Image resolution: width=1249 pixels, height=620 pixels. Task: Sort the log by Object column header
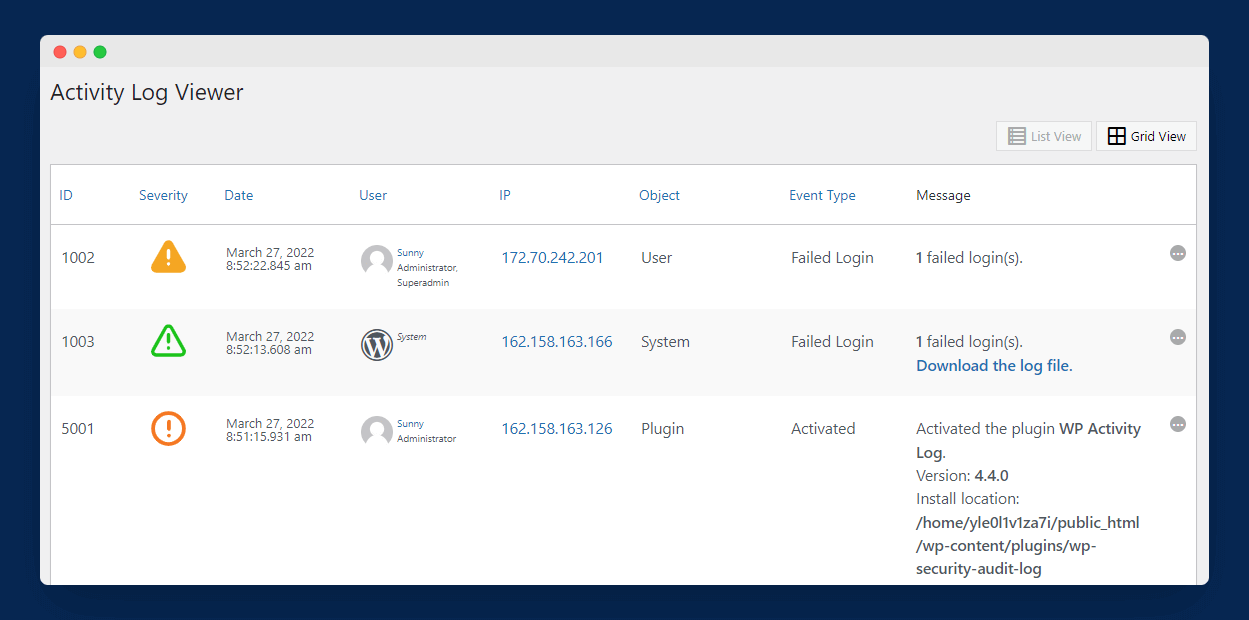[659, 195]
